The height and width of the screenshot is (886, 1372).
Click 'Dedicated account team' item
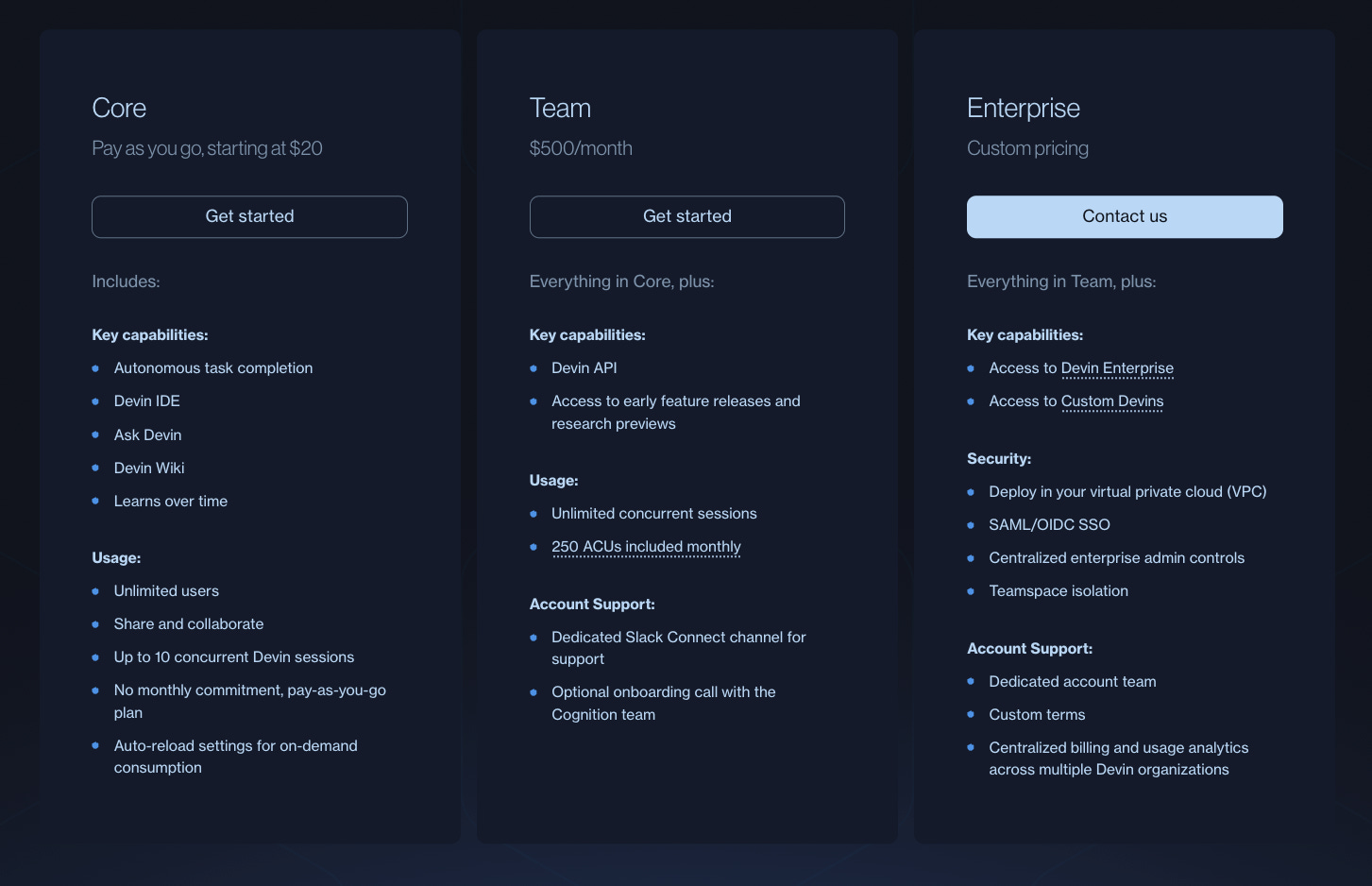1073,682
